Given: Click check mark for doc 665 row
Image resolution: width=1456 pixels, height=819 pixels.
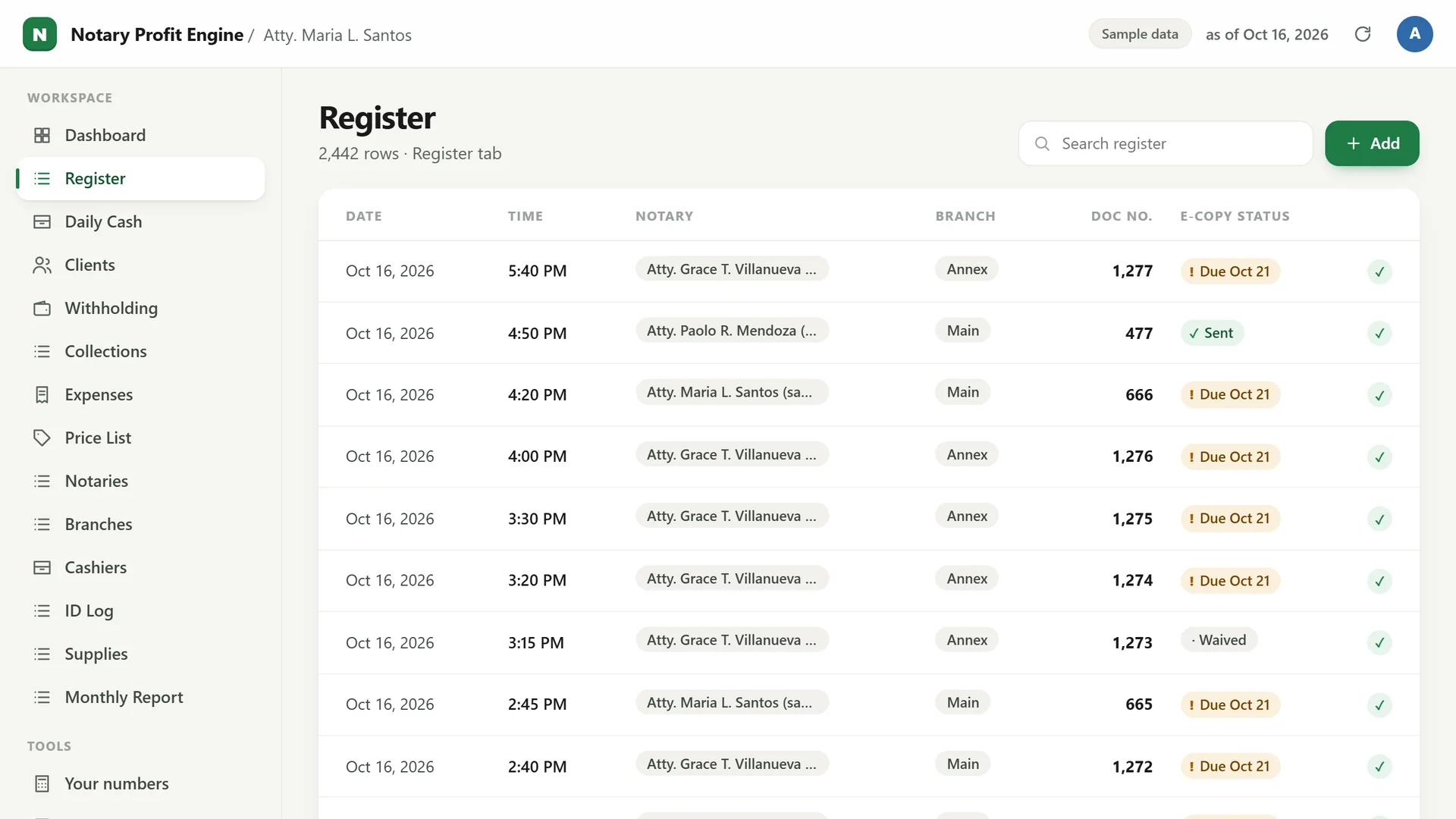Looking at the screenshot, I should 1379,705.
